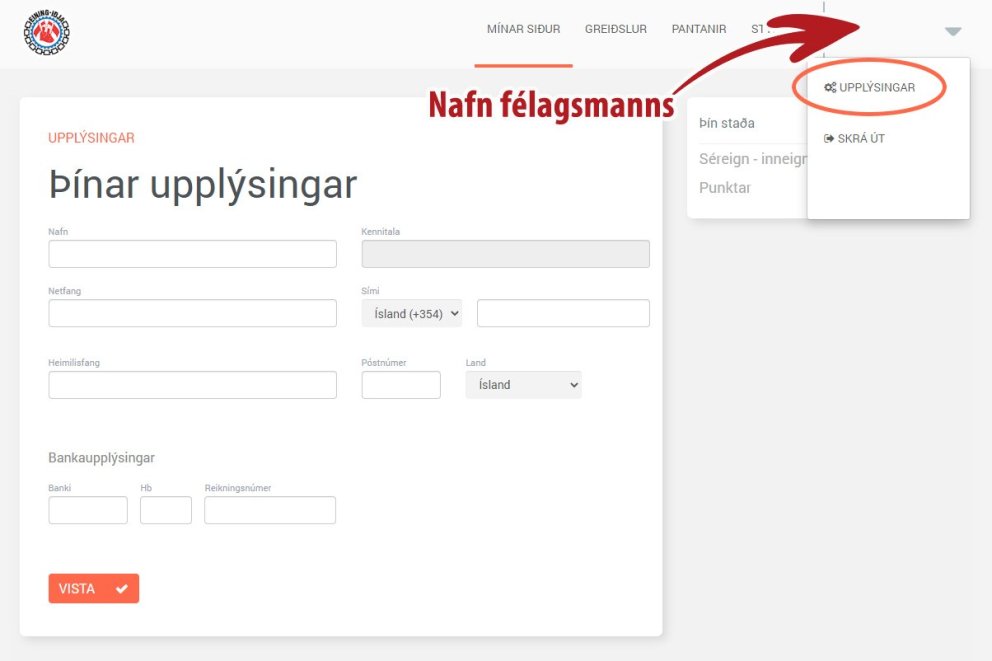
Task: Switch to the Pantanir tab
Action: point(698,29)
